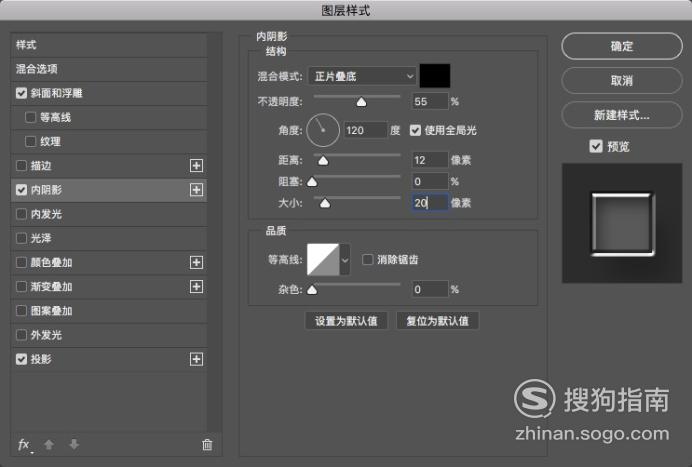
Task: Move effect up with the up arrow icon
Action: (49, 444)
